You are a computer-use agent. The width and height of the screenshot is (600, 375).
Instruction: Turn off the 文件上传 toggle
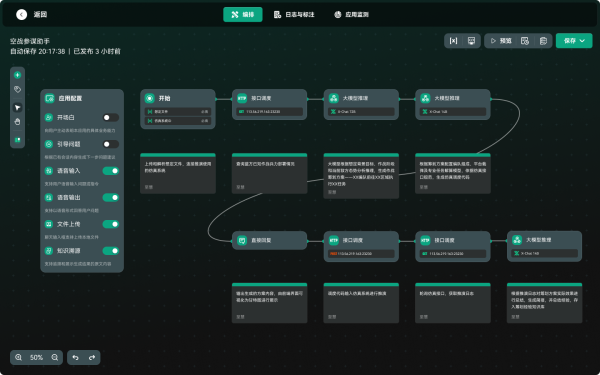point(111,224)
